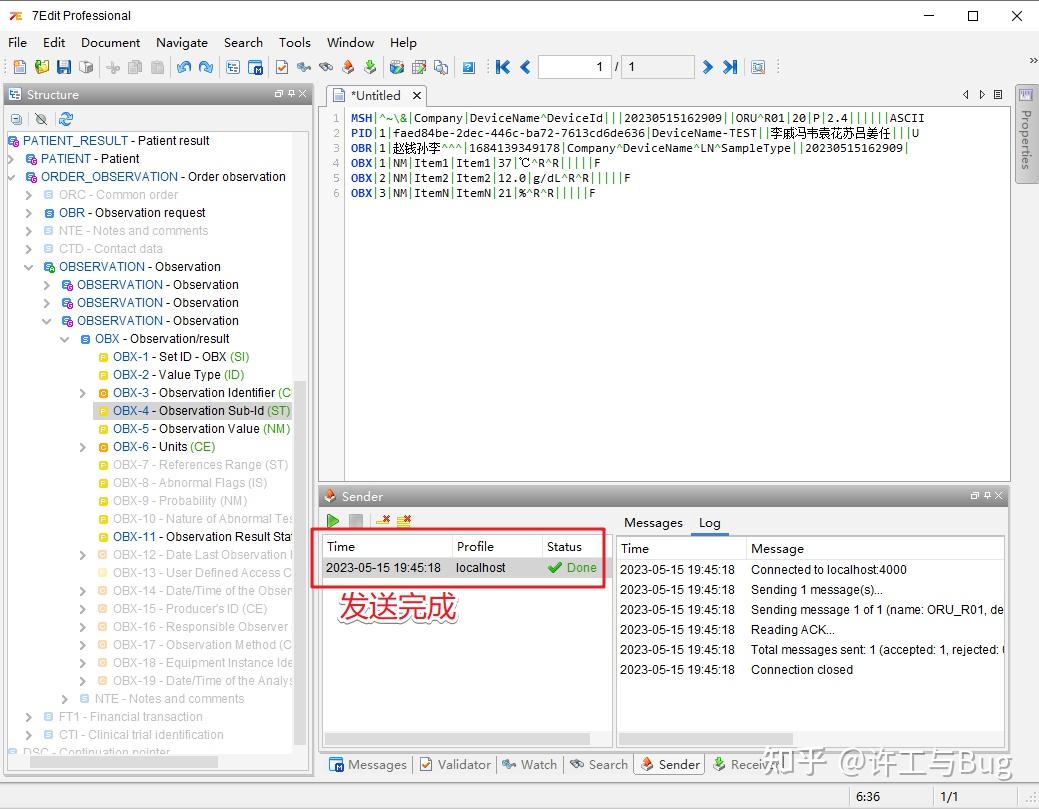Image resolution: width=1039 pixels, height=809 pixels.
Task: Expand OBX-3 Observation Identifier node
Action: pos(83,393)
